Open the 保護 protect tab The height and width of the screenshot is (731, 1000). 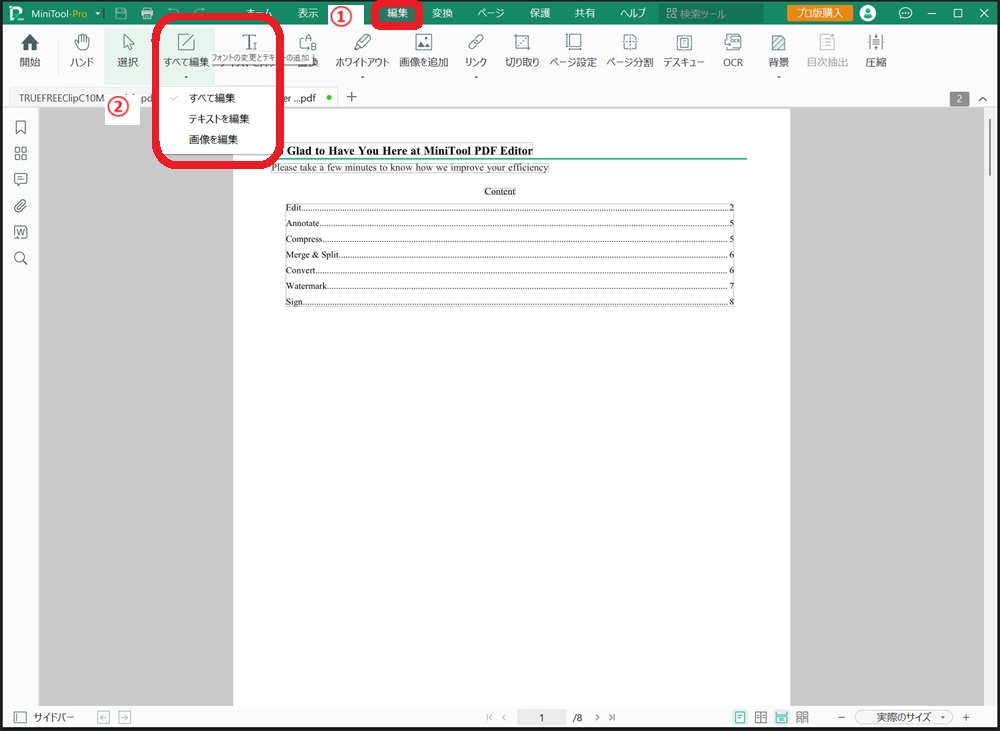click(540, 13)
